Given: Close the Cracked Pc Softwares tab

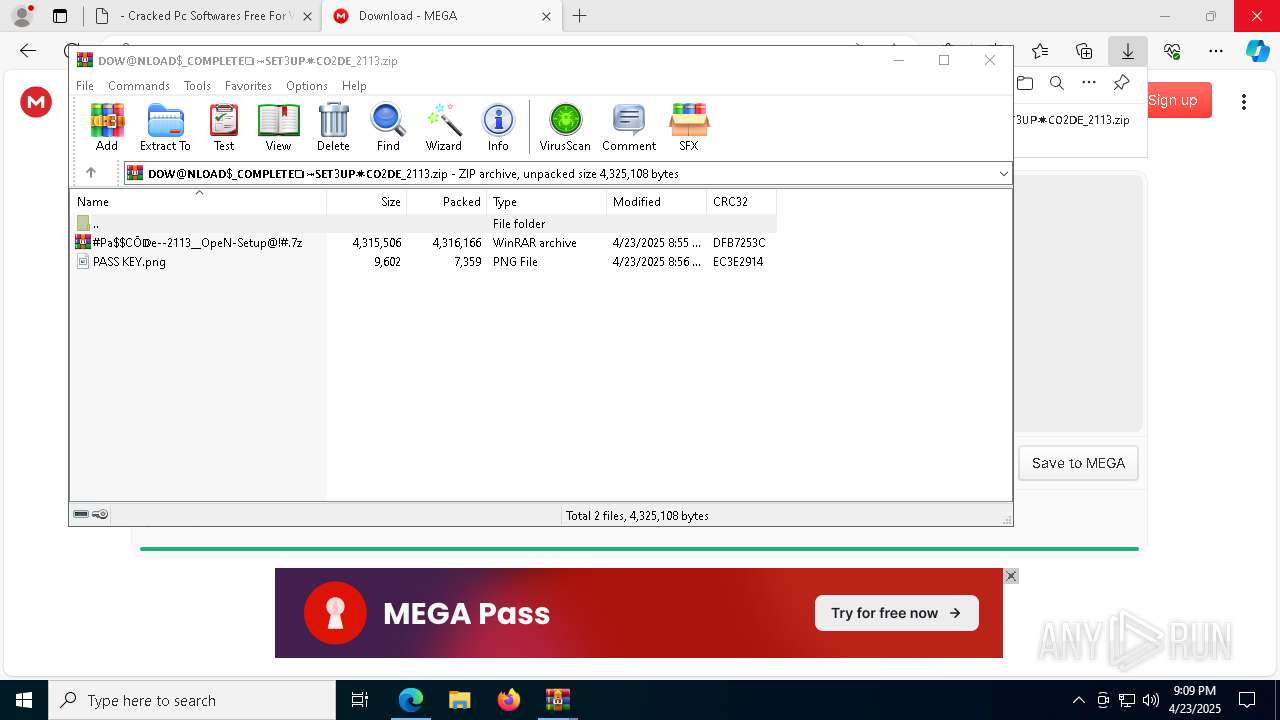Looking at the screenshot, I should pos(307,16).
